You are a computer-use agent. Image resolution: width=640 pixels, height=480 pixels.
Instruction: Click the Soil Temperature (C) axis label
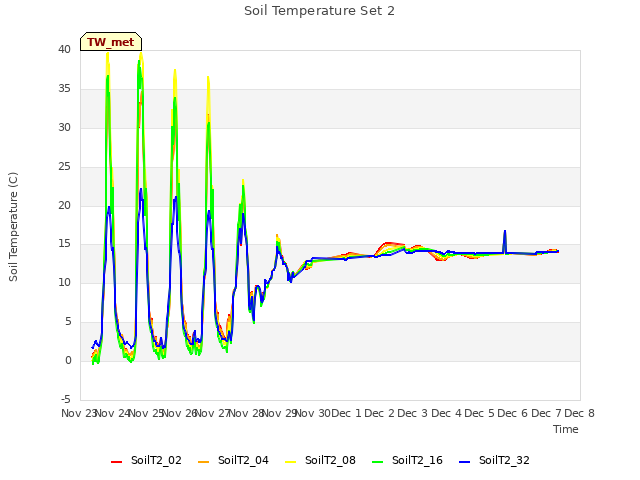[x=13, y=227]
